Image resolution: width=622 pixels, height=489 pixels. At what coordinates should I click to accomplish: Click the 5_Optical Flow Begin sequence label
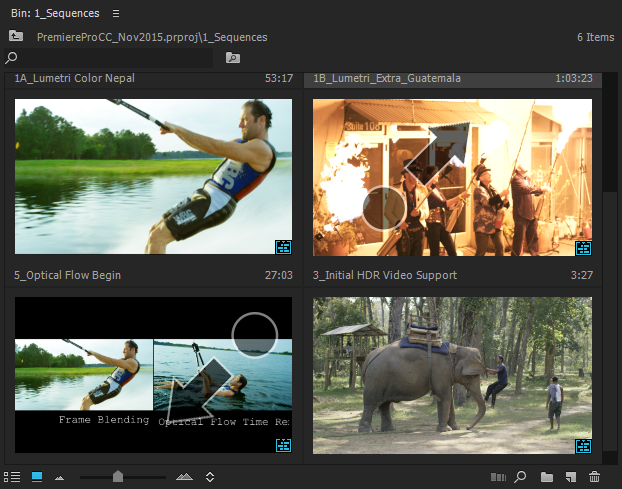click(67, 275)
